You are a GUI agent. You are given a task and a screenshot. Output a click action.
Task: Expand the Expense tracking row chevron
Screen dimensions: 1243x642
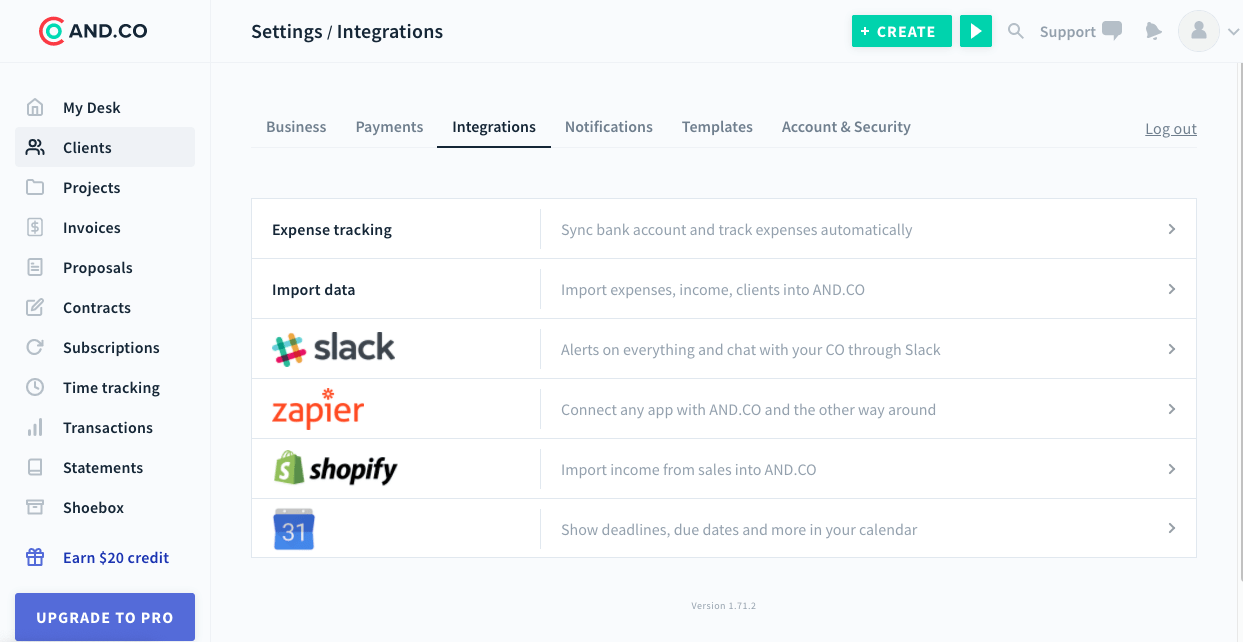[1172, 229]
